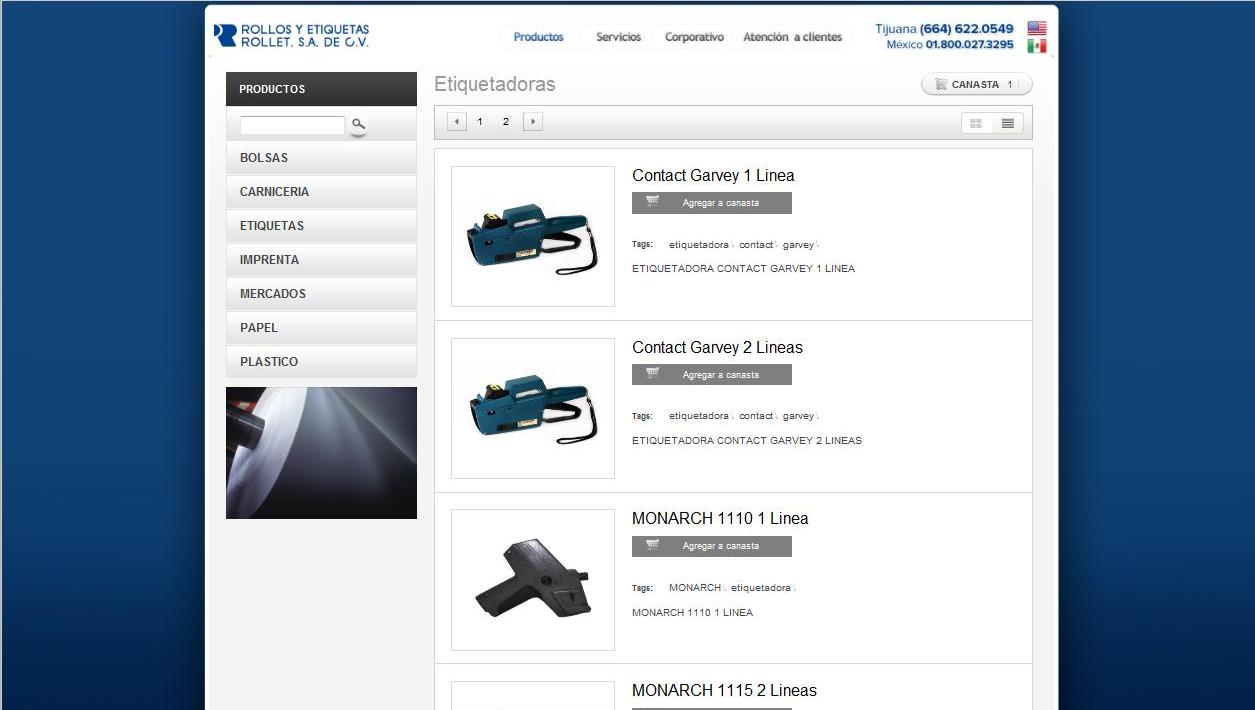Switch to grid view layout
The height and width of the screenshot is (710, 1255).
pos(976,123)
